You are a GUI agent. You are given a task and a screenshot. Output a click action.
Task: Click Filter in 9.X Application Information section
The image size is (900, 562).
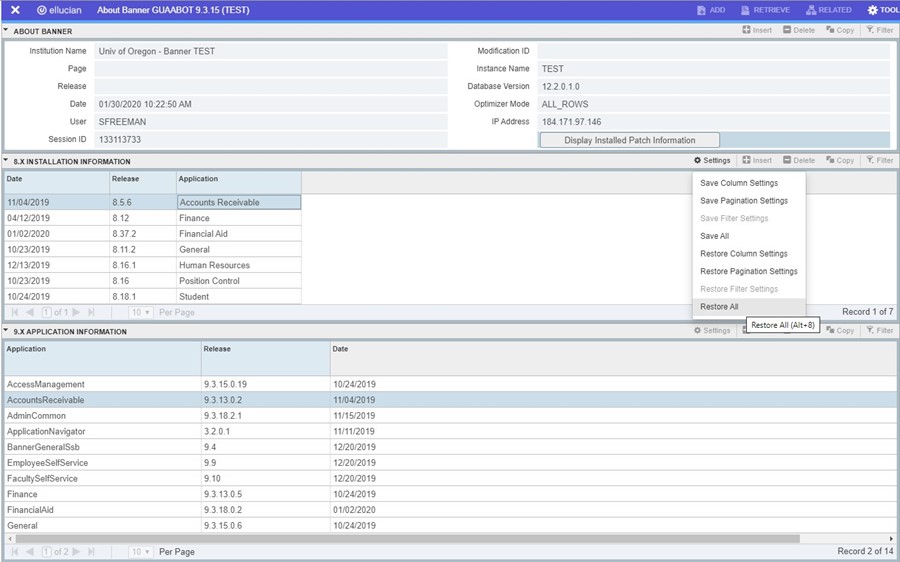[x=879, y=330]
